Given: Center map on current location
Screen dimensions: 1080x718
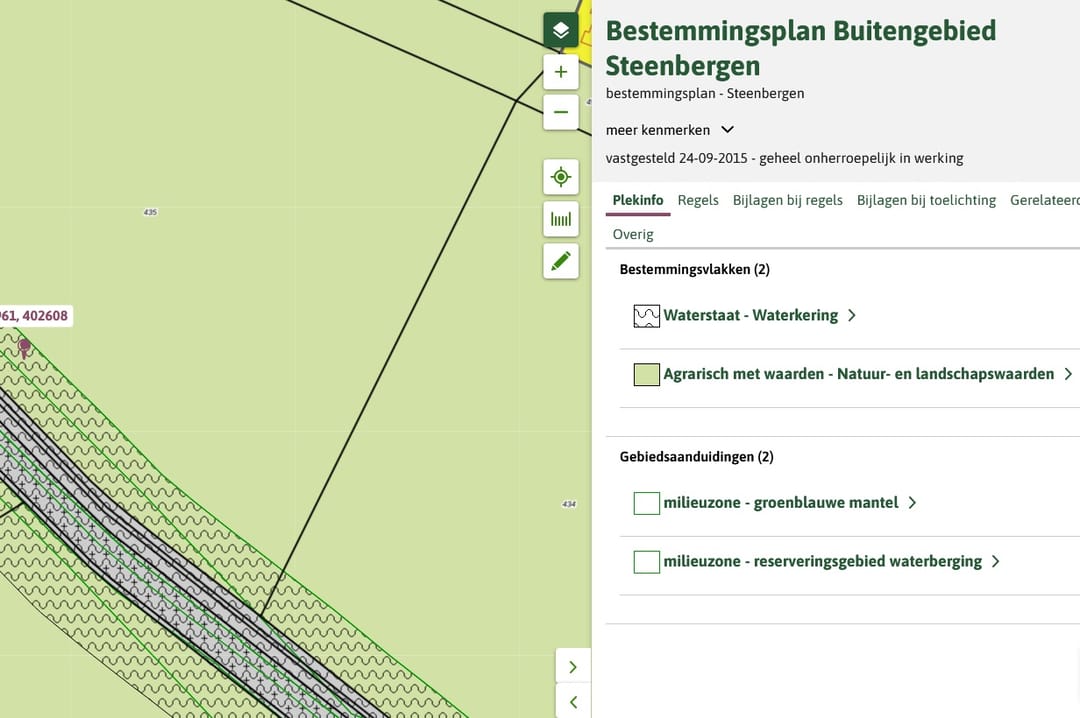Looking at the screenshot, I should (x=561, y=177).
